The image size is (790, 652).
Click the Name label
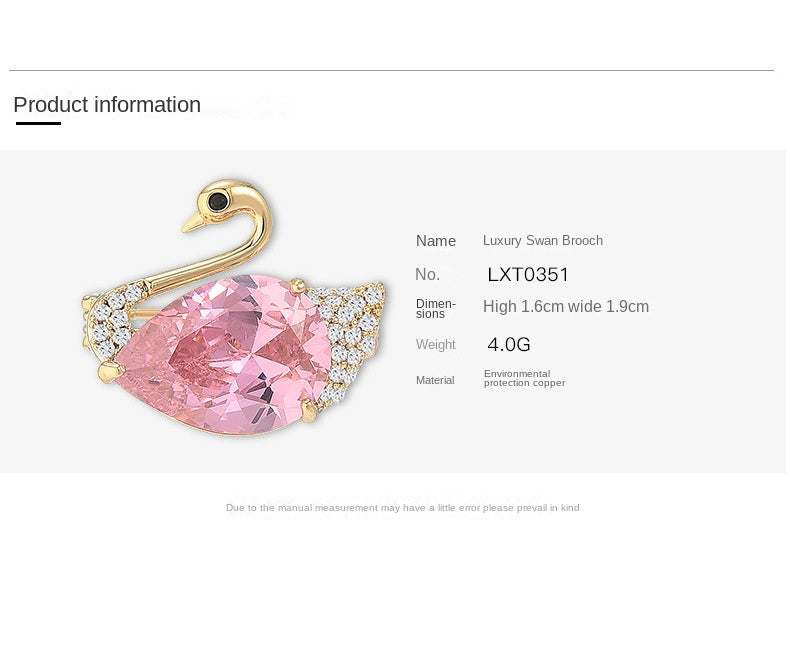pyautogui.click(x=436, y=241)
